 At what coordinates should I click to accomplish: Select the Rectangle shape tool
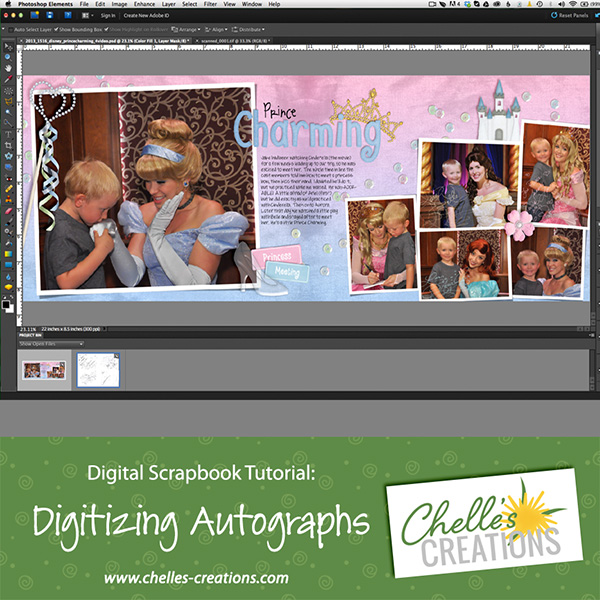(8, 264)
